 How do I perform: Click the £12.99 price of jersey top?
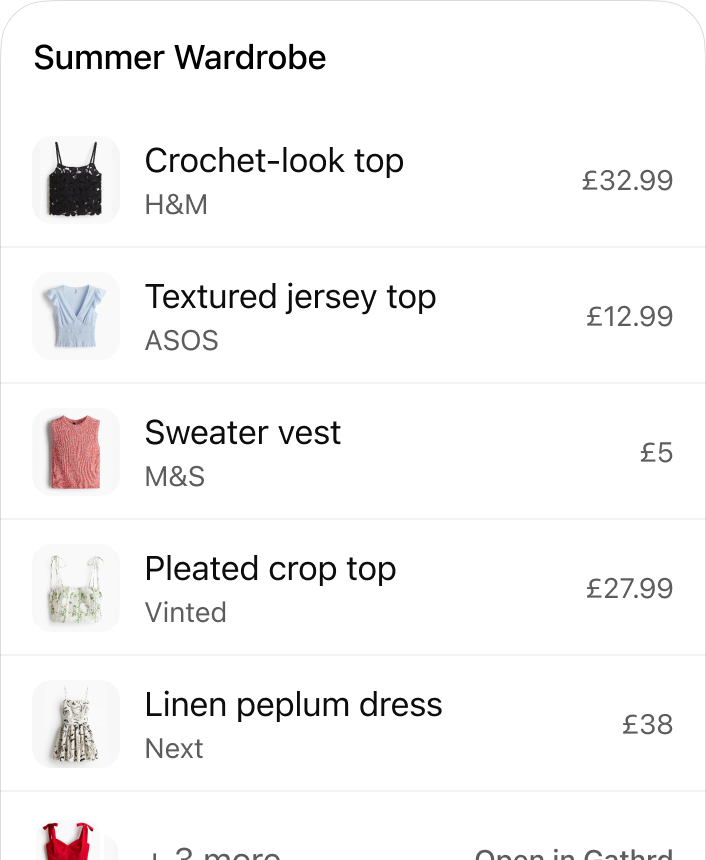click(x=629, y=317)
